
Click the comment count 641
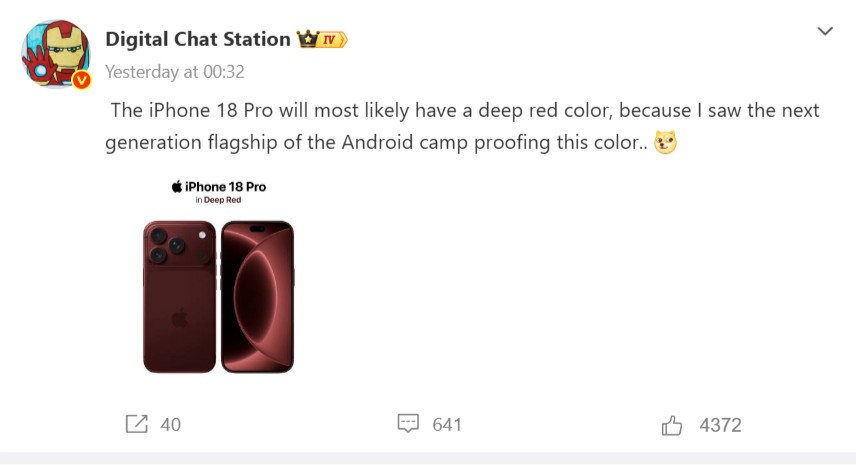coord(447,425)
